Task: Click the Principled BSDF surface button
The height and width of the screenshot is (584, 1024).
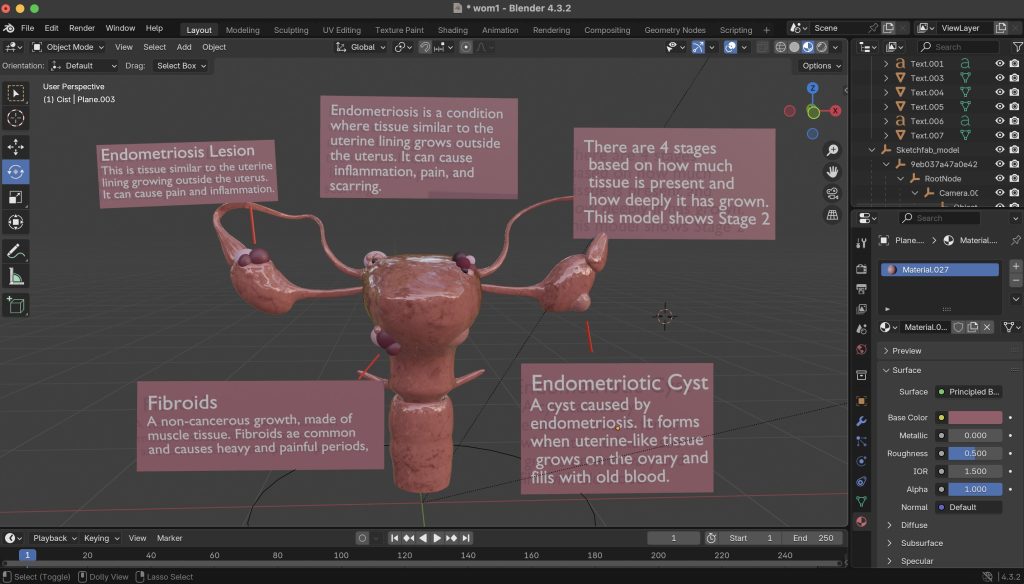Action: 969,392
